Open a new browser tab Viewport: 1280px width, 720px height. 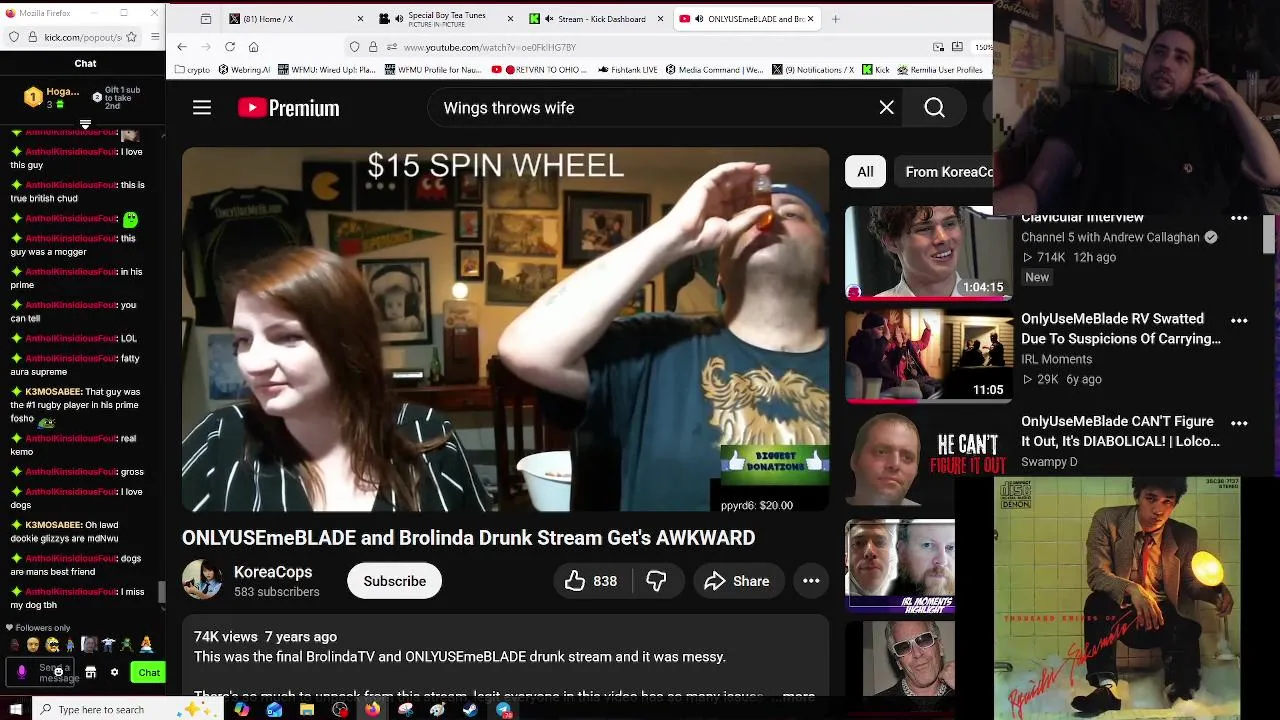pyautogui.click(x=836, y=19)
